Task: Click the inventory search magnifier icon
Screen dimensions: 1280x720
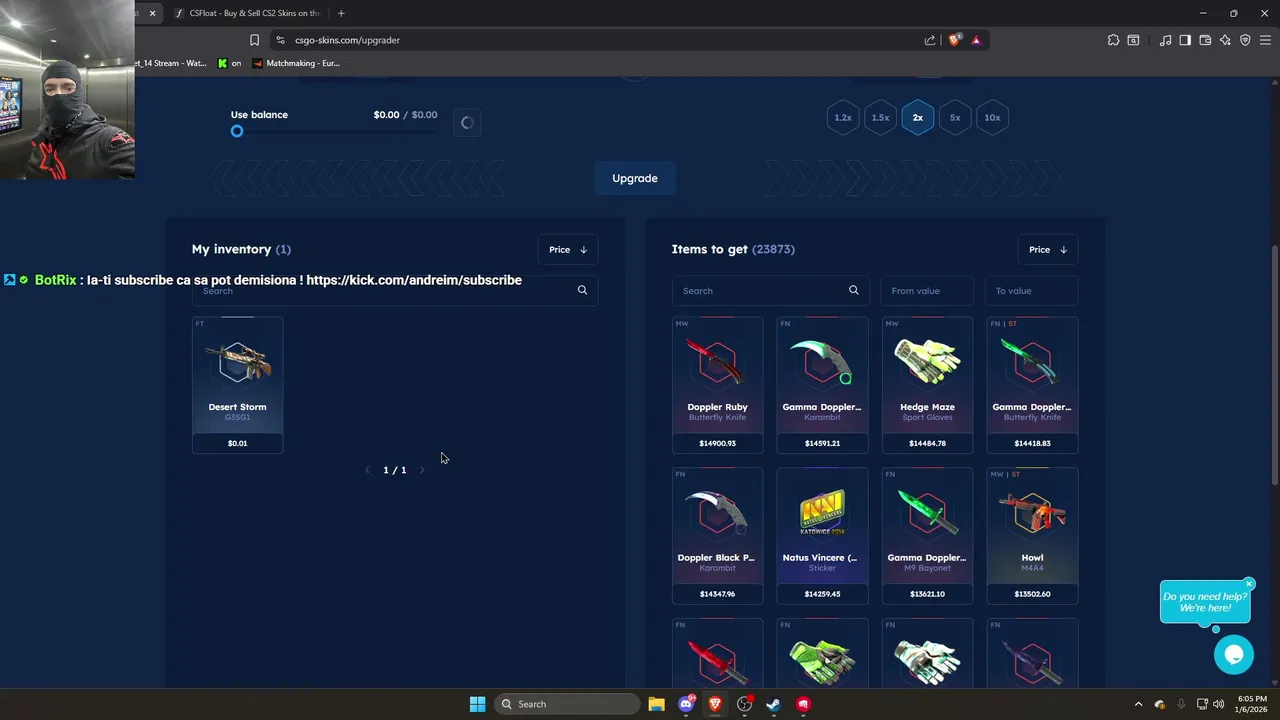Action: 582,290
